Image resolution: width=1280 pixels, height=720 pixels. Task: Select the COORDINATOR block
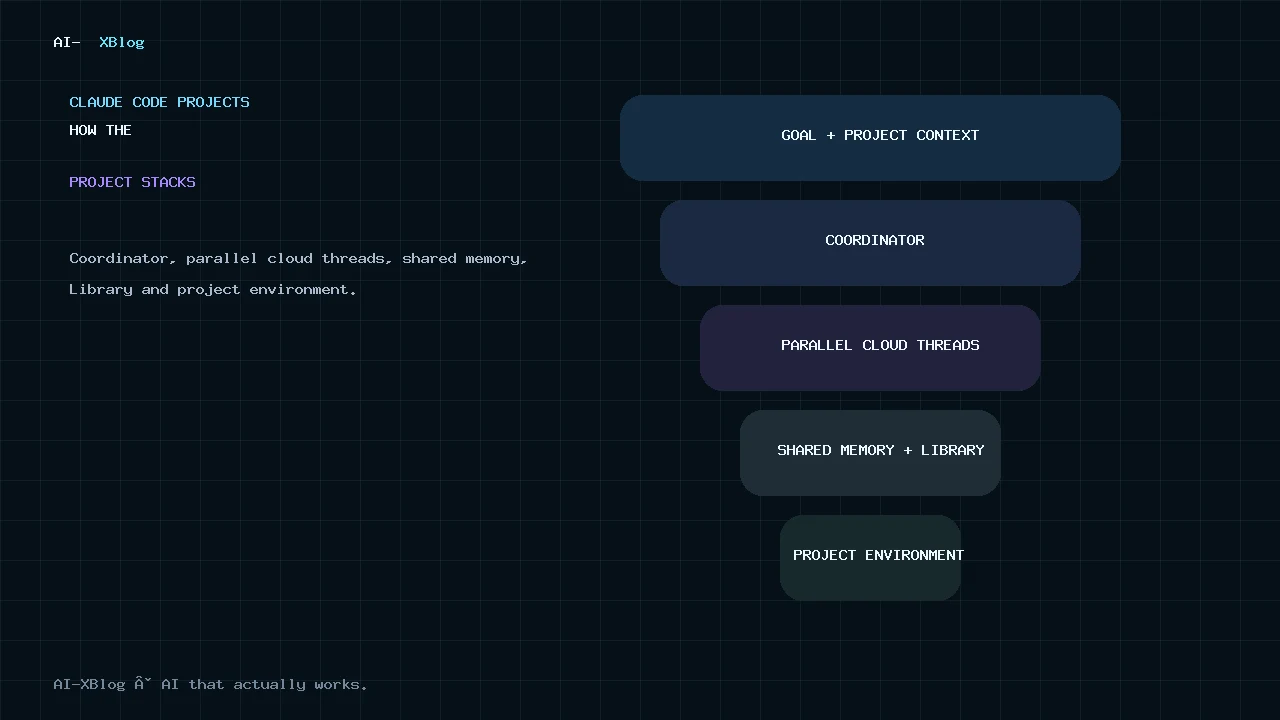(870, 243)
